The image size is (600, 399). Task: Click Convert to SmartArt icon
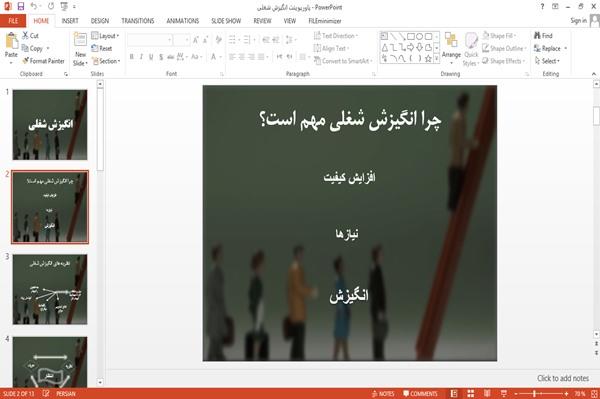(x=317, y=61)
